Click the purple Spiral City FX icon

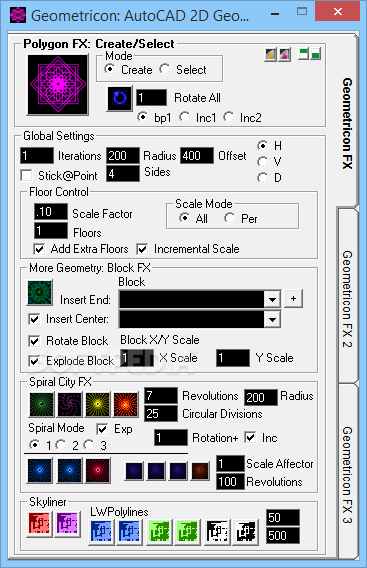pos(70,404)
